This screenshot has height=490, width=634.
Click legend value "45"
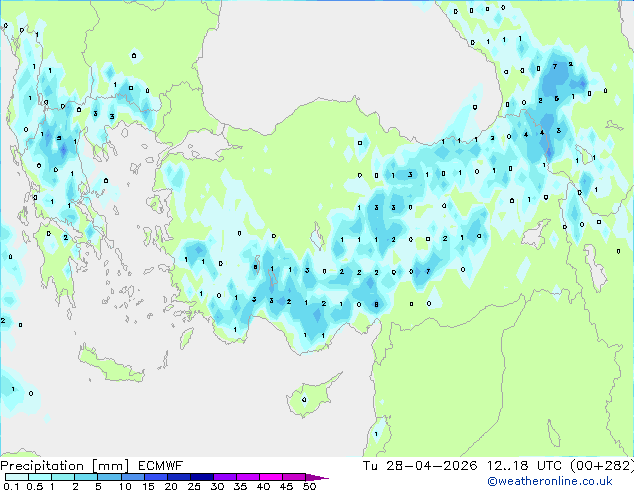[286, 486]
